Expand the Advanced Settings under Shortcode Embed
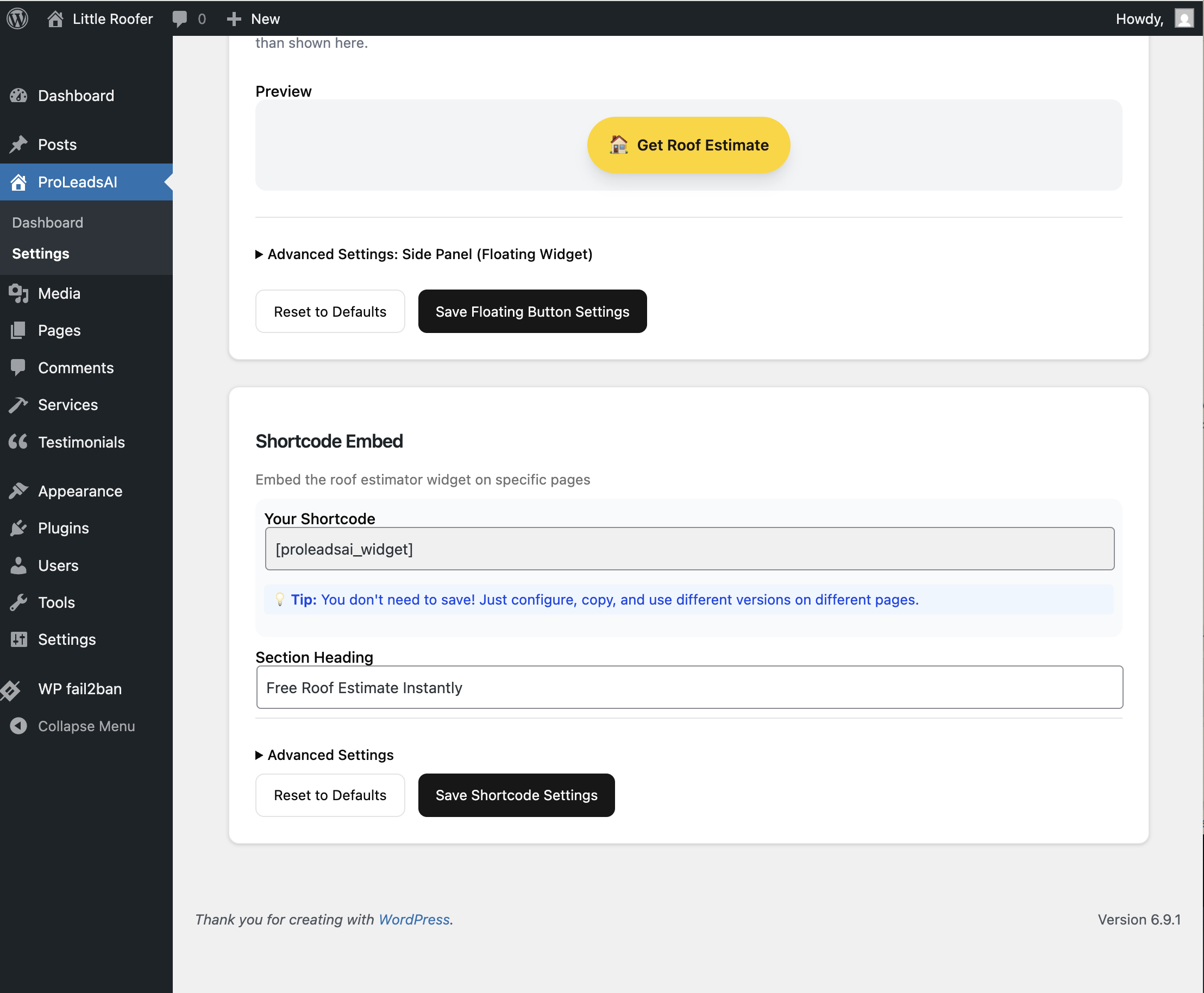This screenshot has width=1204, height=993. [x=324, y=755]
